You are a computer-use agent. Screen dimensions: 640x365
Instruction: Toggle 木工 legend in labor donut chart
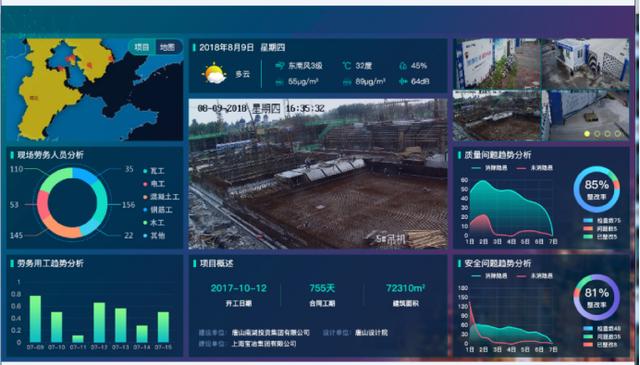coord(154,223)
